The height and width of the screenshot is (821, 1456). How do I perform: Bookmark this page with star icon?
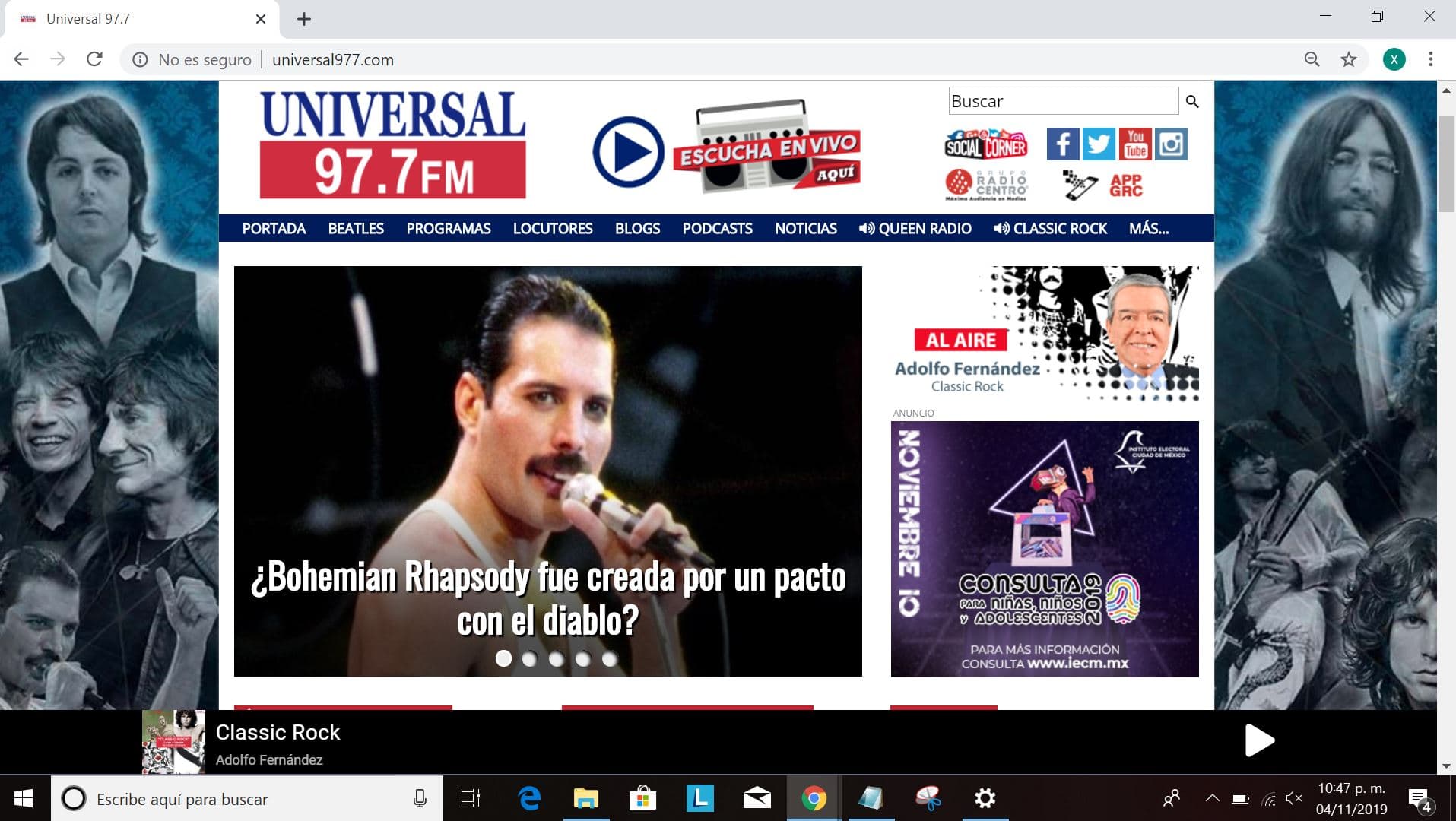(1348, 59)
